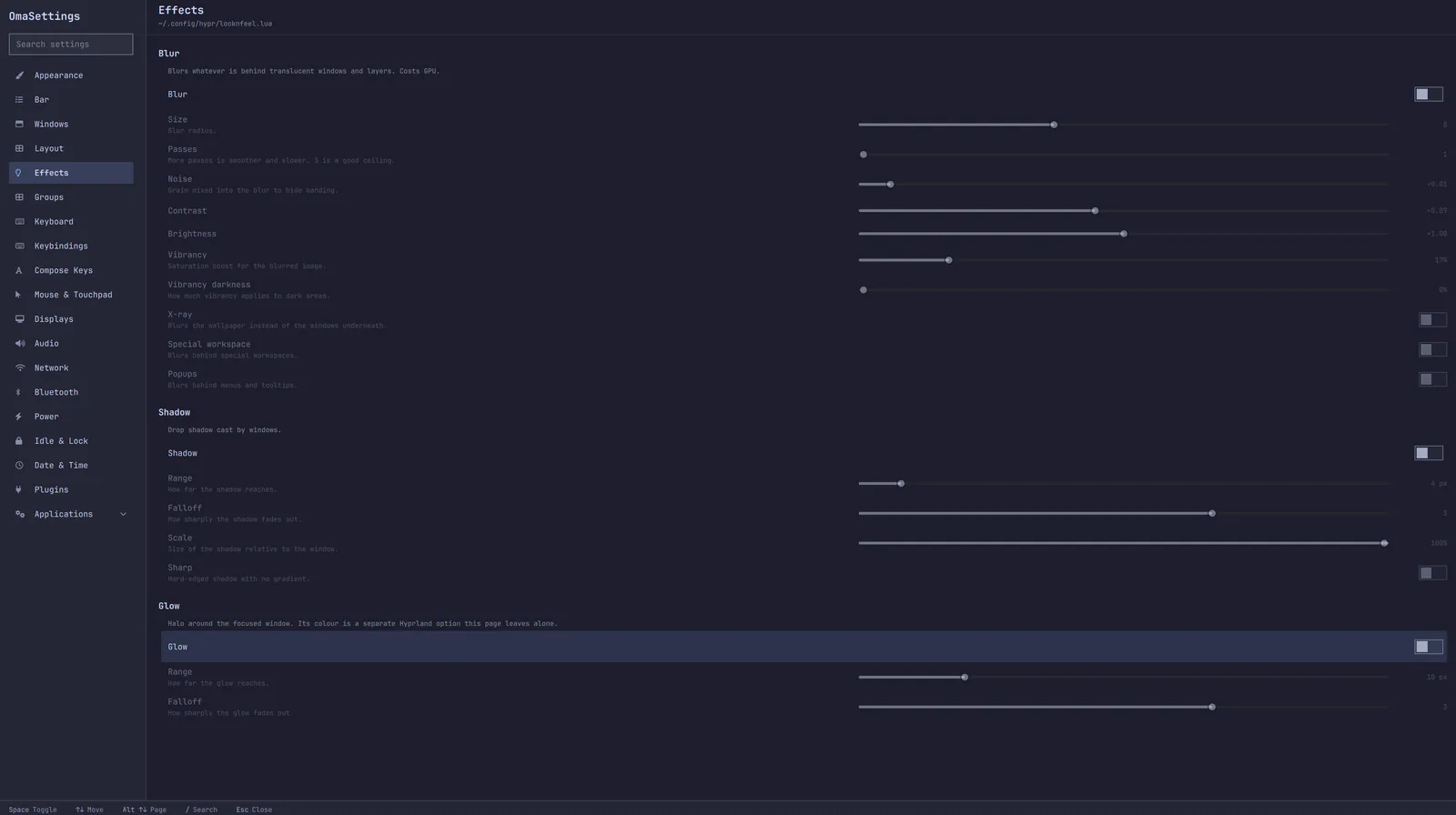Screen dimensions: 1456x815
Task: Click the Power lightning bolt icon
Action: (19, 417)
